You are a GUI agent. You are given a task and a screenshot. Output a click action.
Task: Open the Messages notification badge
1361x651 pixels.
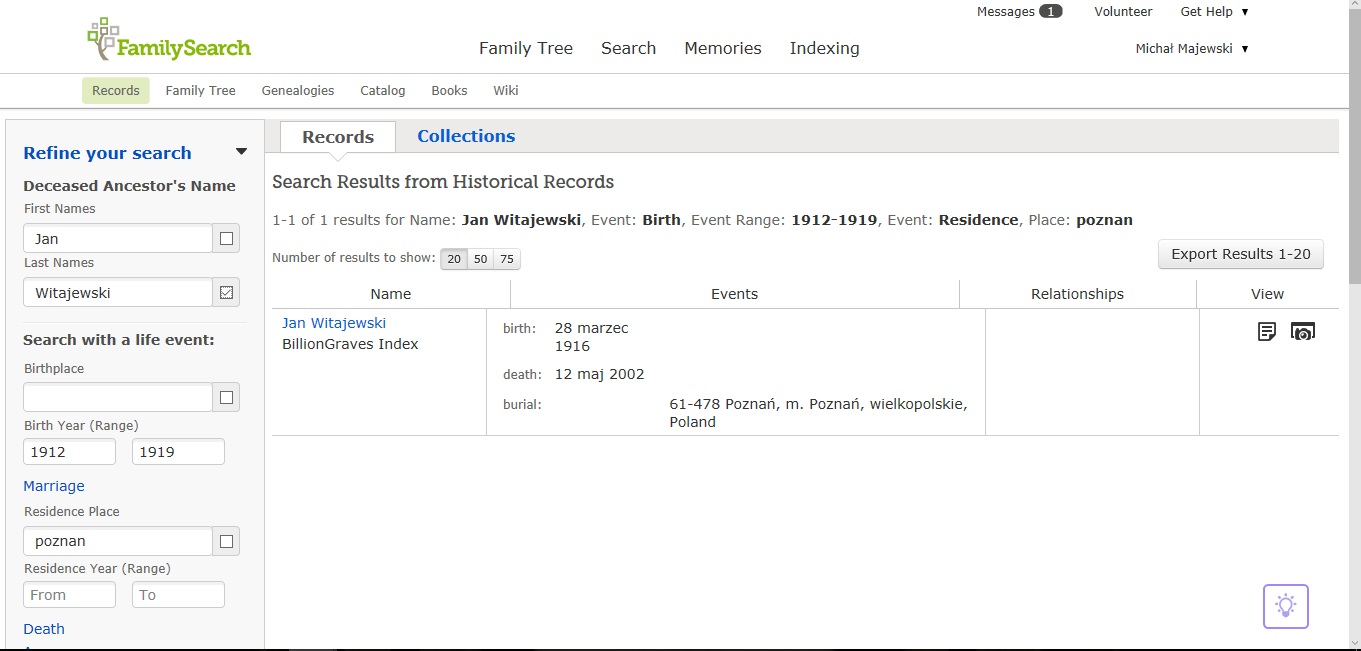(1050, 12)
